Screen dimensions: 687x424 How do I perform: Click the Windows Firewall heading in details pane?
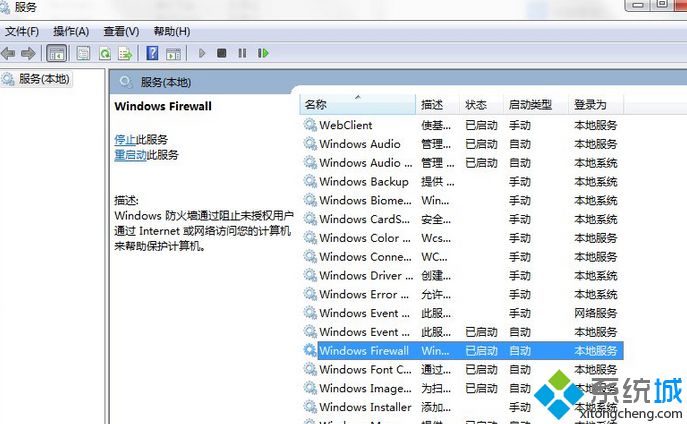pos(163,106)
